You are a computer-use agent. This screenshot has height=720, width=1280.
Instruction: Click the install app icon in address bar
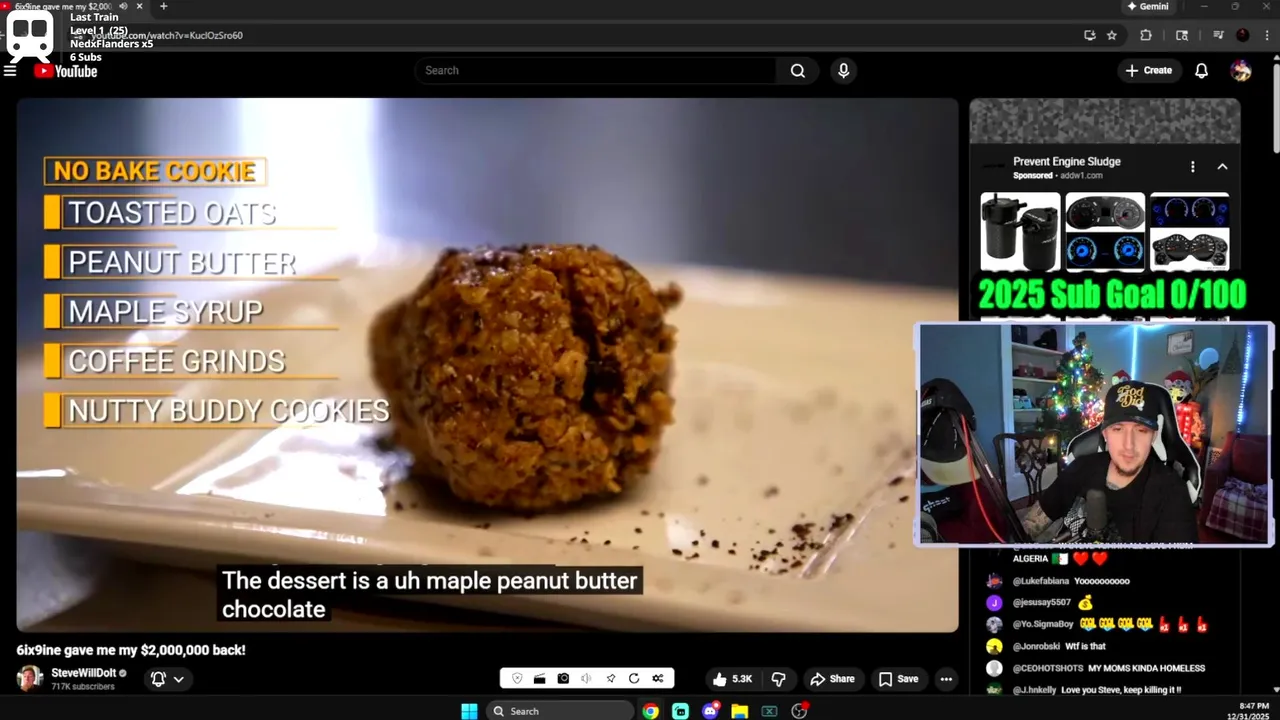1089,35
